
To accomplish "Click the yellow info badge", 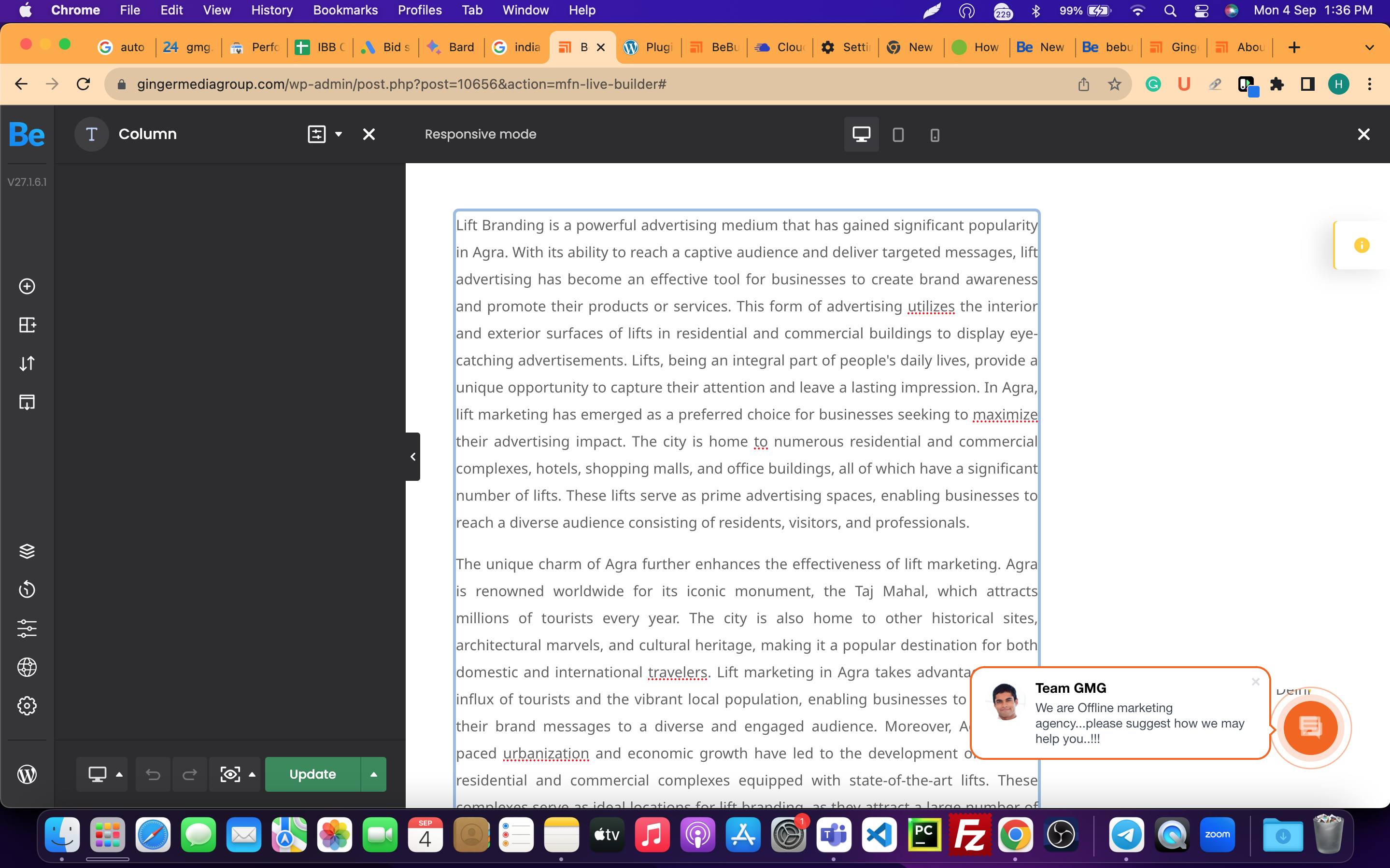I will [x=1362, y=245].
